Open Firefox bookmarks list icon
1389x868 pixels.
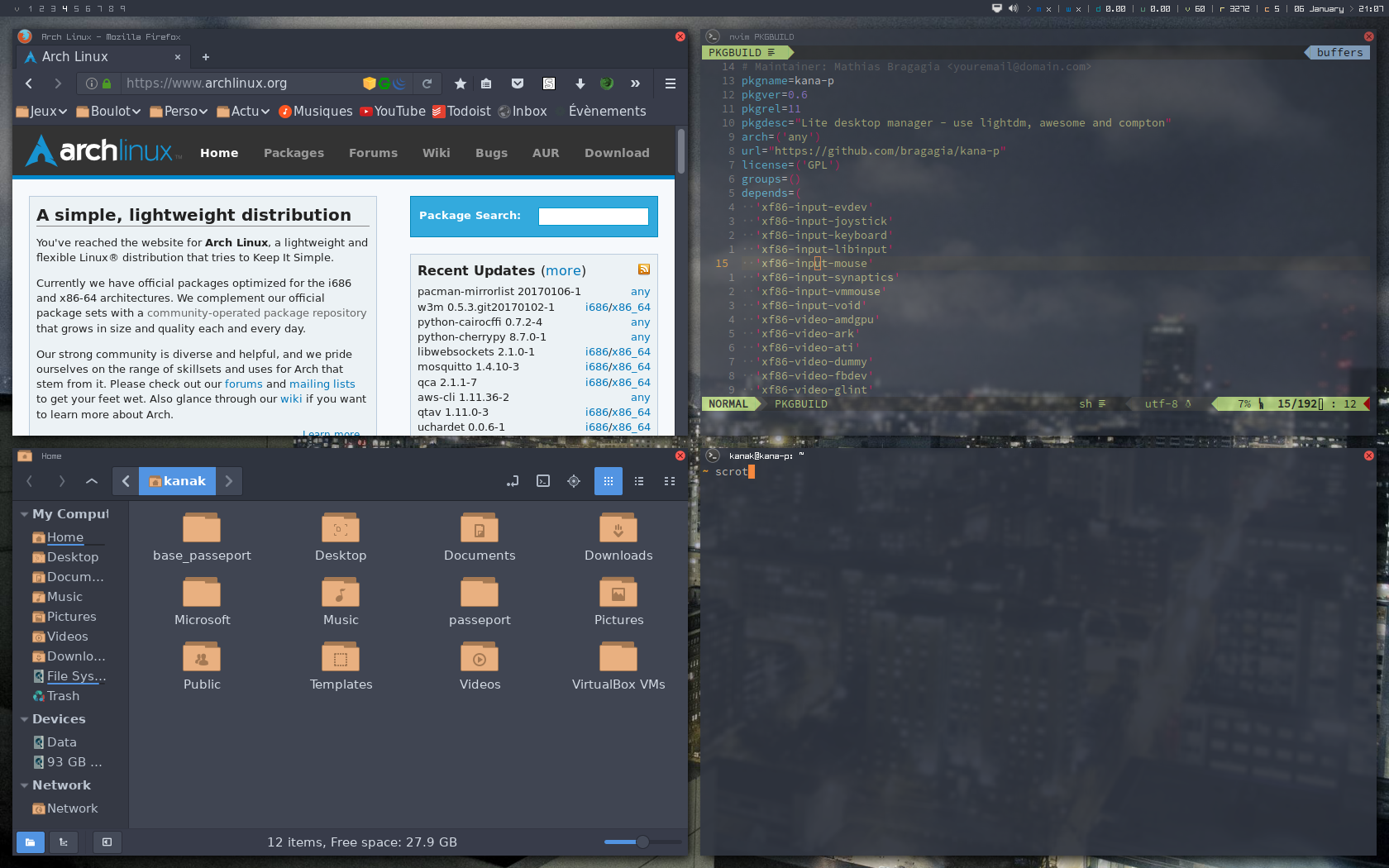click(486, 83)
